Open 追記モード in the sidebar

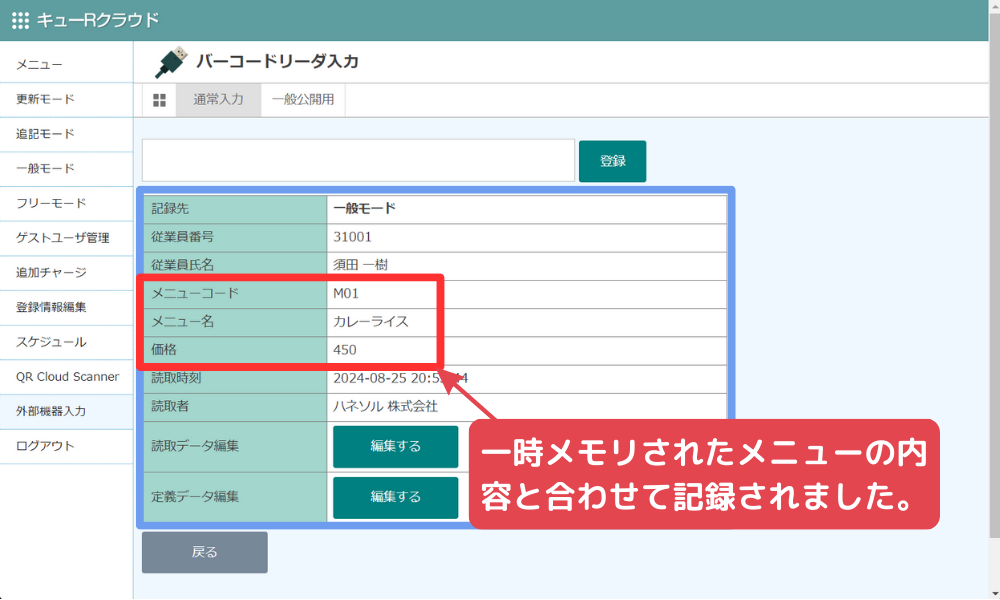pyautogui.click(x=66, y=134)
